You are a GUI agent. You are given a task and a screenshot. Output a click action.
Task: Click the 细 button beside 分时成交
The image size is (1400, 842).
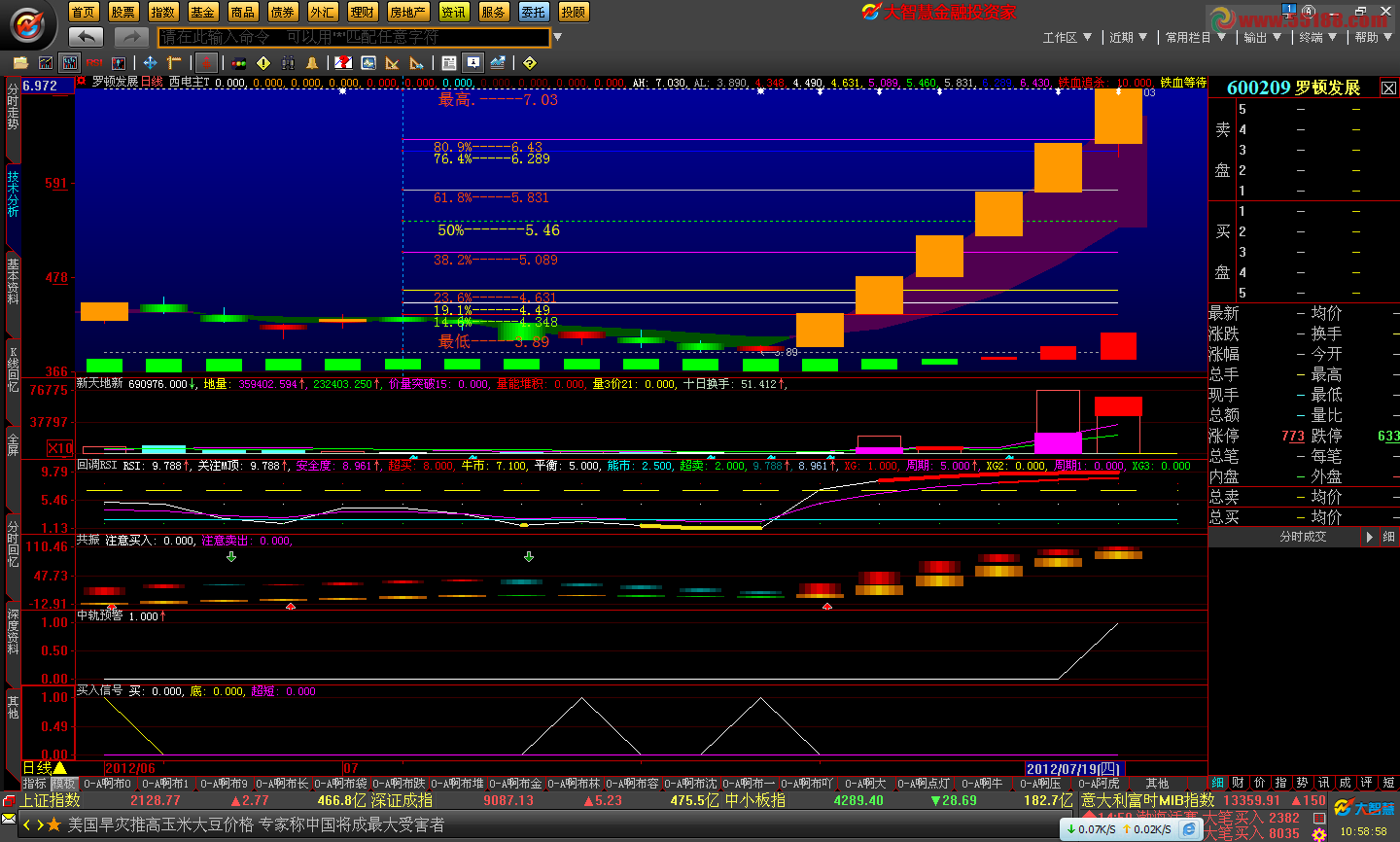1388,537
